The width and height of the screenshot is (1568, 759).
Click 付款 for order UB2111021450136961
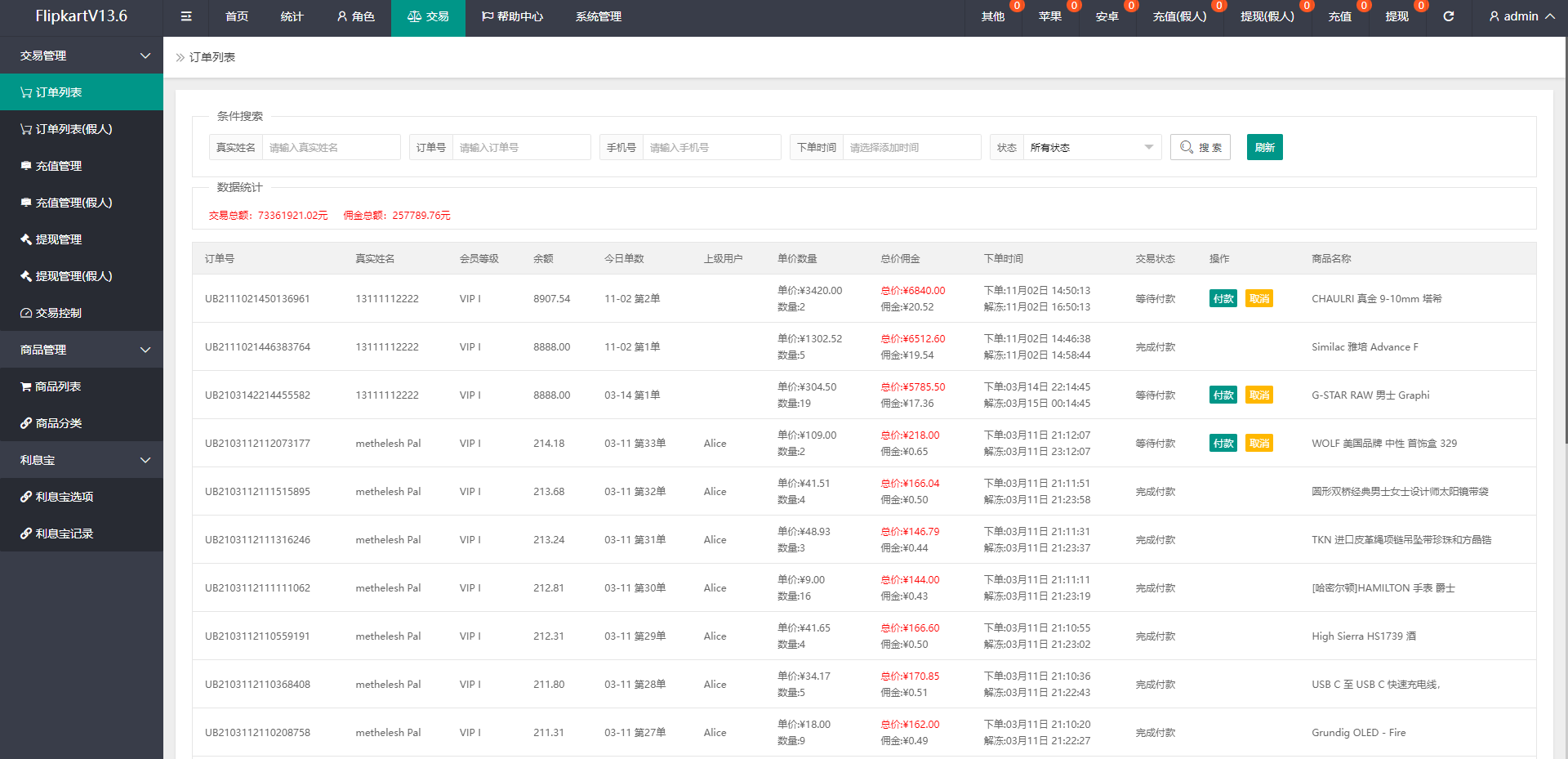[1223, 299]
